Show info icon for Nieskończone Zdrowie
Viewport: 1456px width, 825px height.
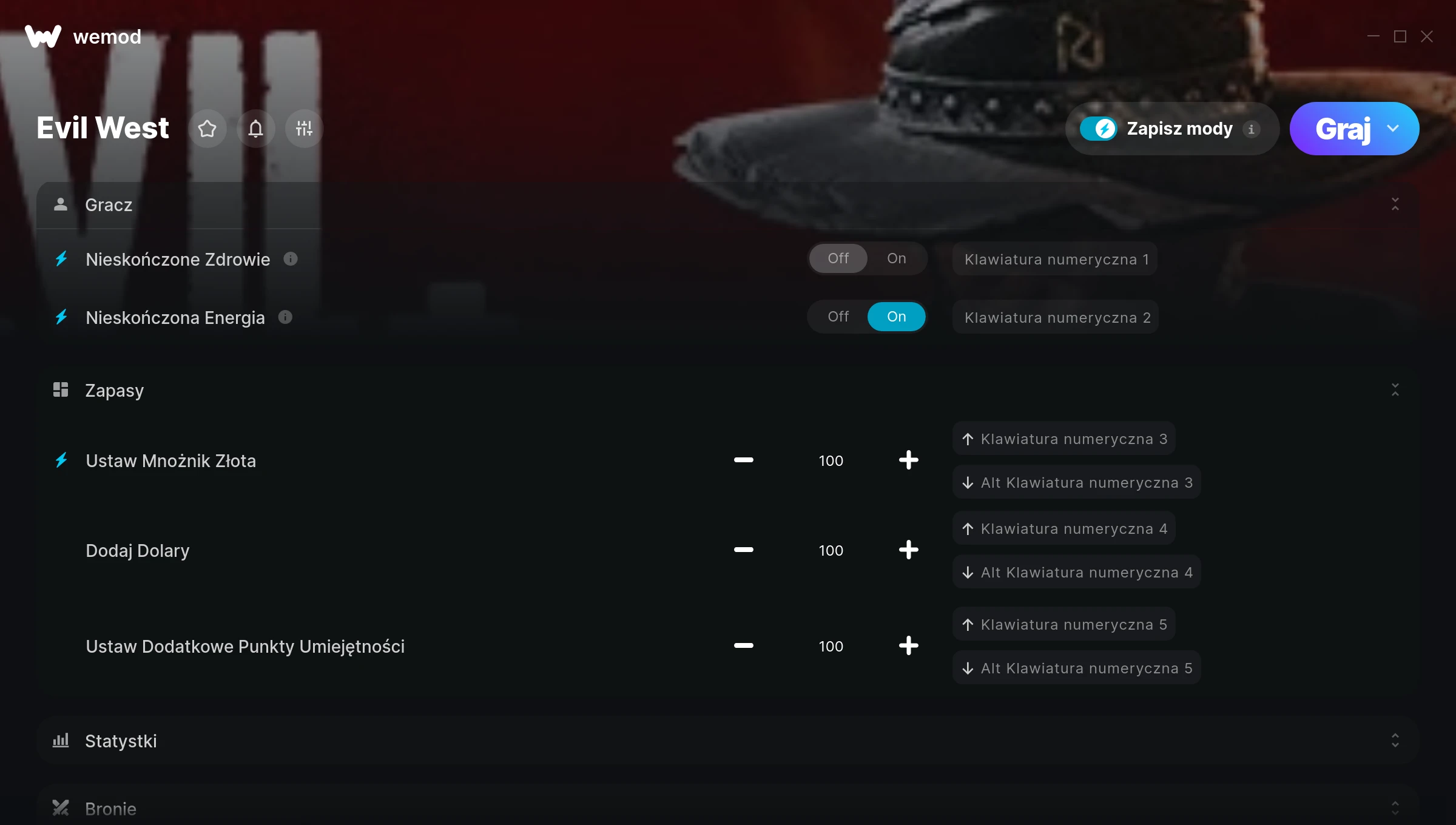(291, 259)
